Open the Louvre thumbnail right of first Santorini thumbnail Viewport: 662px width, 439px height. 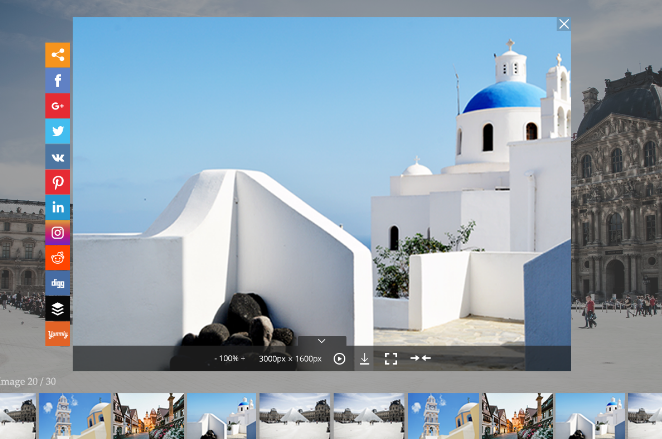tap(294, 416)
